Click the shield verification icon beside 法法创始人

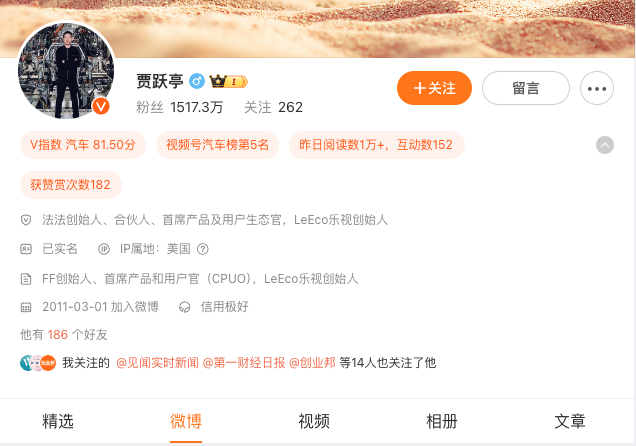[x=26, y=220]
